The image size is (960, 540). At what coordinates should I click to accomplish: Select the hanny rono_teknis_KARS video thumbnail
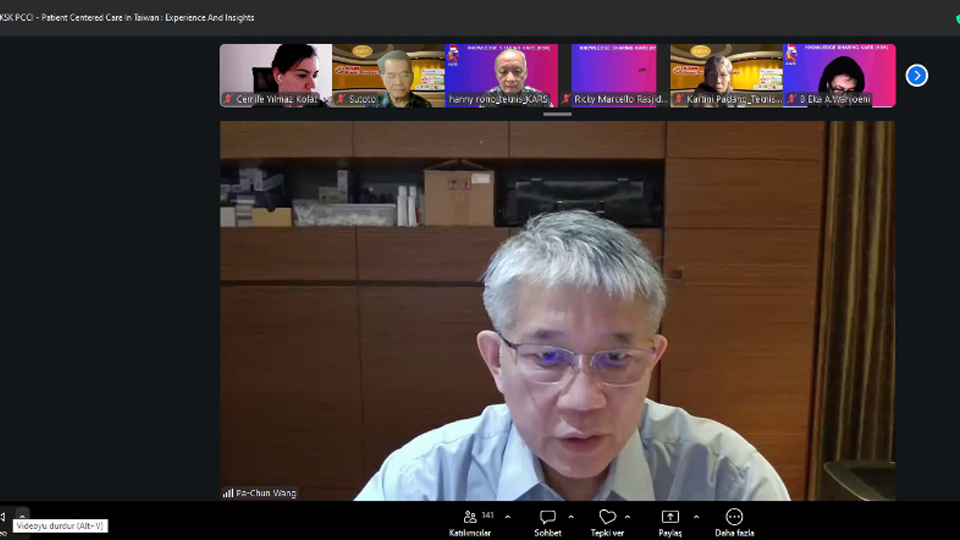click(501, 75)
